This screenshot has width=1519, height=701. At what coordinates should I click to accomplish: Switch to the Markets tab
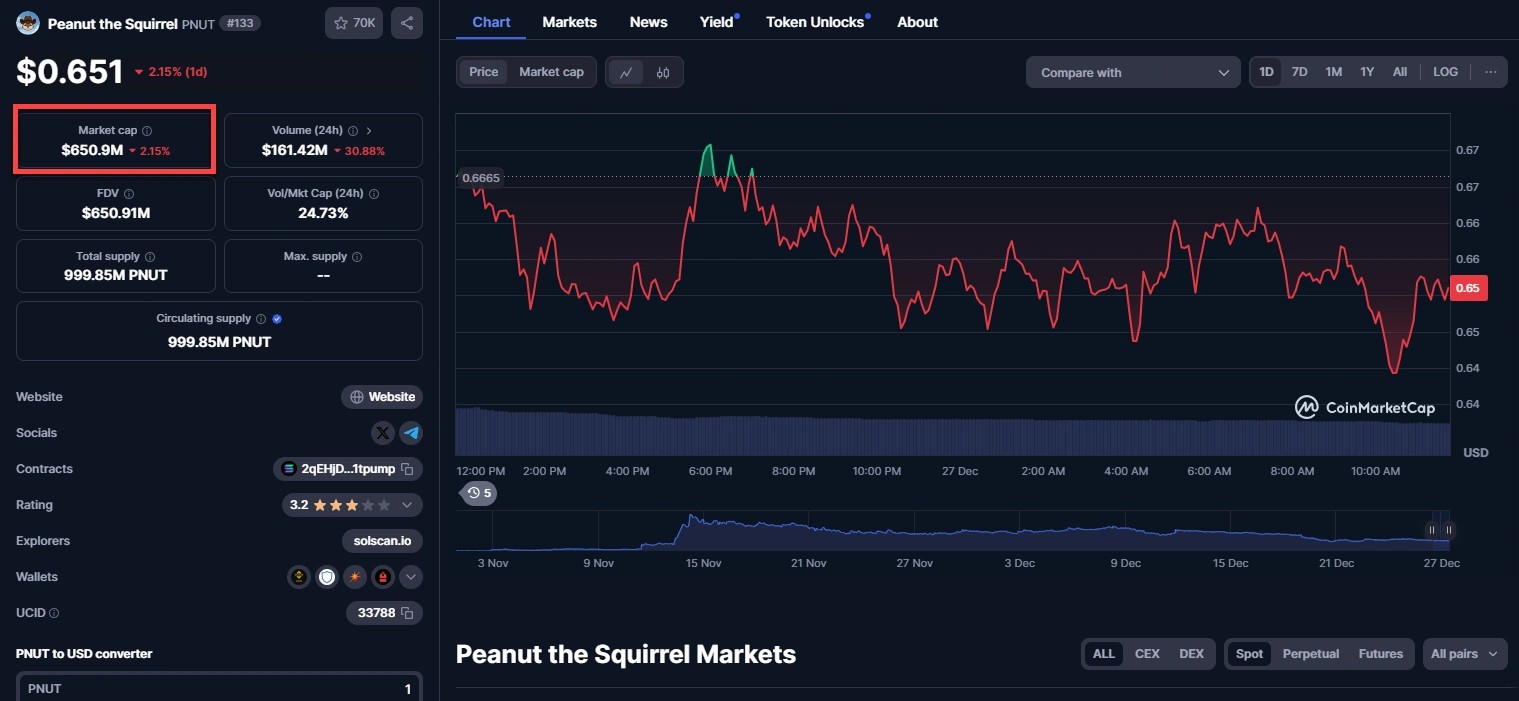coord(569,22)
